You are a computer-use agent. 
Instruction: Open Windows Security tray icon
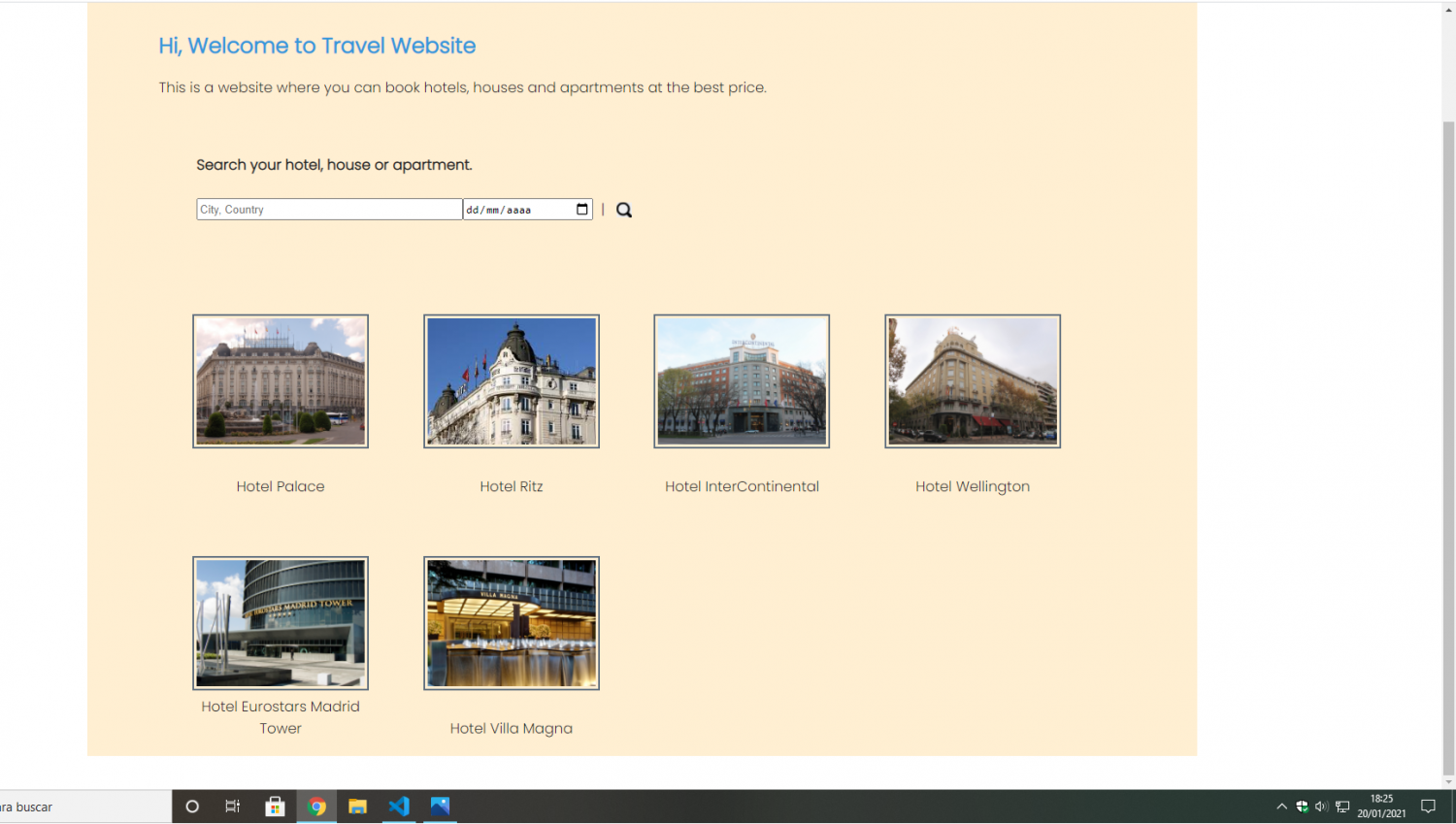(x=1302, y=807)
